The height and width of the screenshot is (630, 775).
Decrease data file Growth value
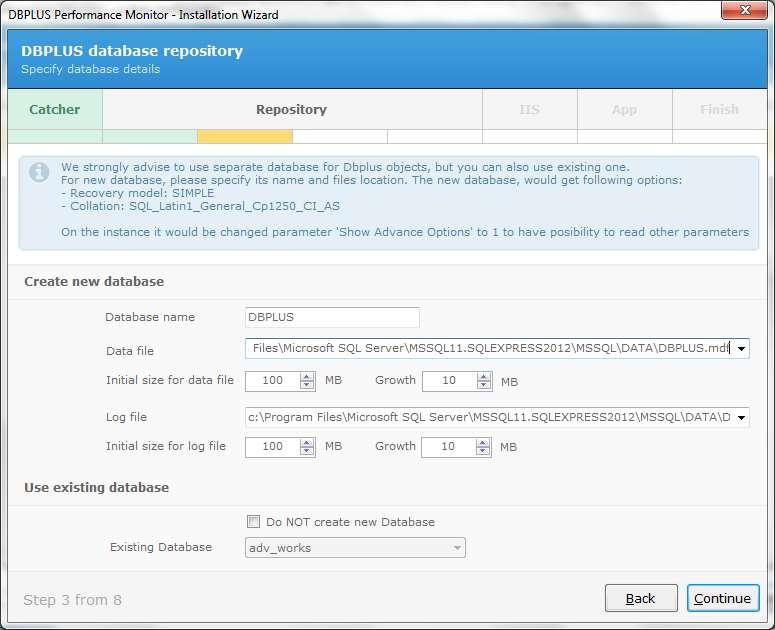click(484, 385)
